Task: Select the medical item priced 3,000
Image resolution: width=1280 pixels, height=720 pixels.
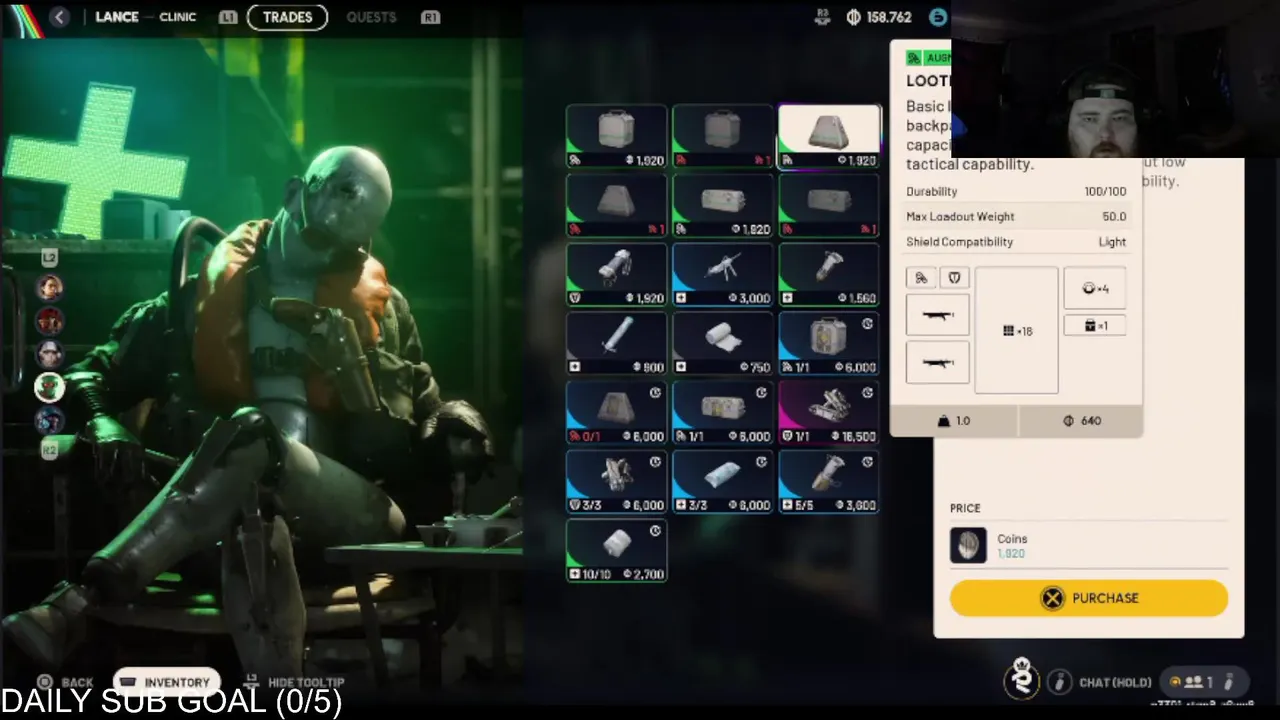Action: click(x=723, y=275)
